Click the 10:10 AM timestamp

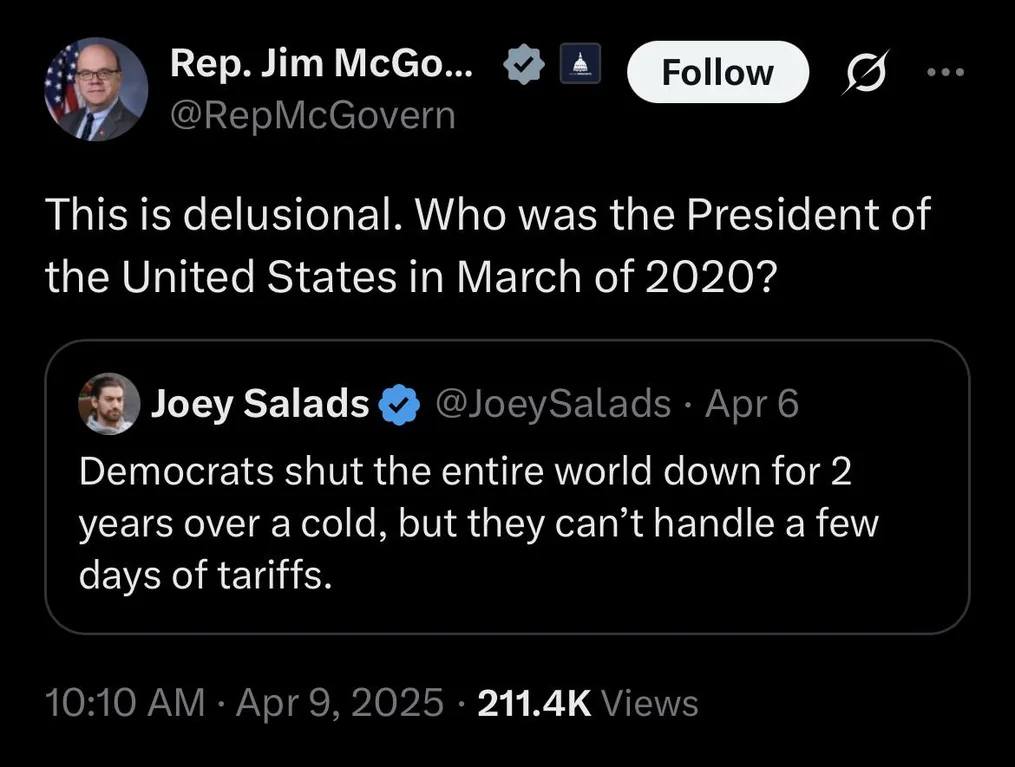point(125,703)
